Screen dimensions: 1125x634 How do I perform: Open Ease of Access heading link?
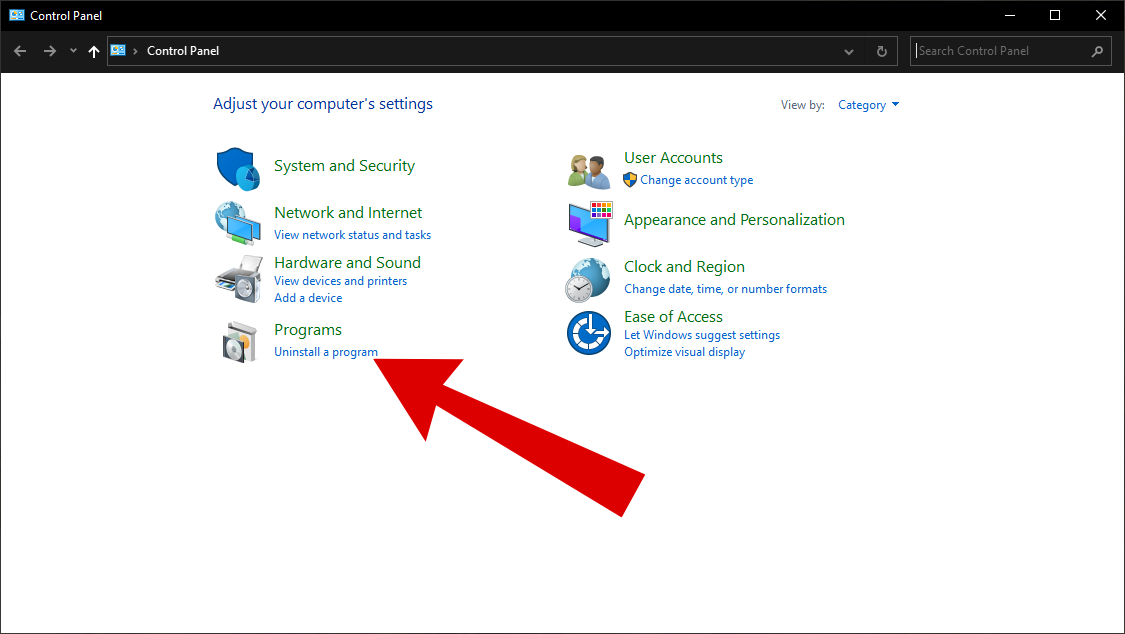pos(673,317)
